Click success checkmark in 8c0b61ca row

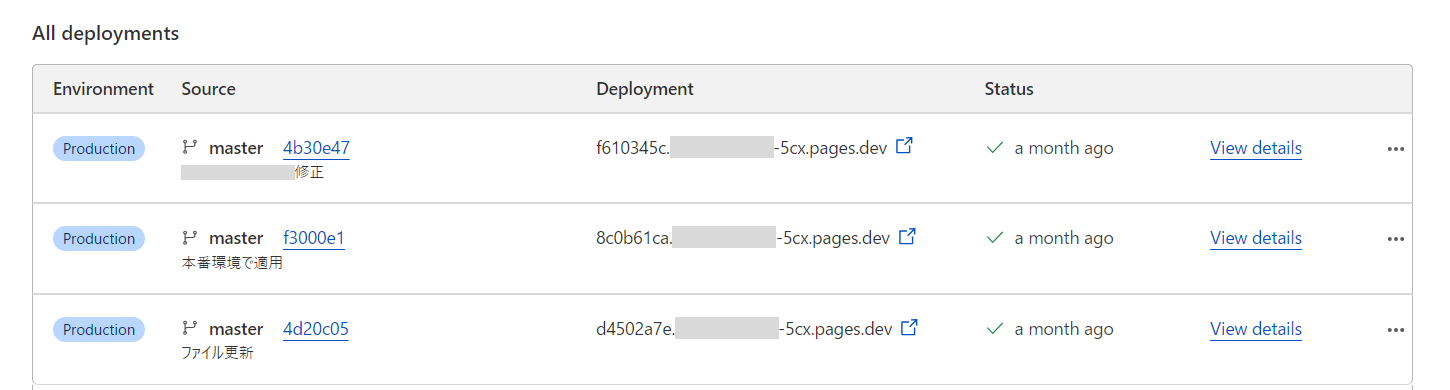(x=995, y=238)
